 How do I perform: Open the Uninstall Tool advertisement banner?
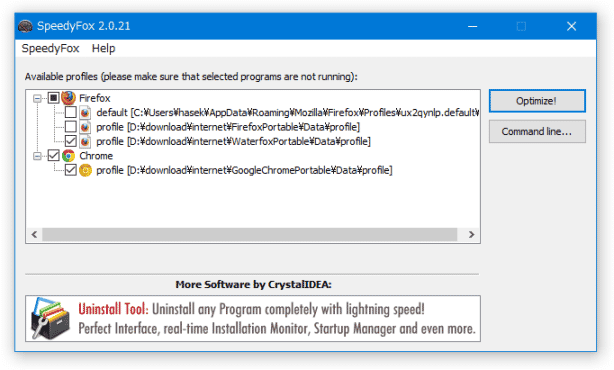point(253,319)
